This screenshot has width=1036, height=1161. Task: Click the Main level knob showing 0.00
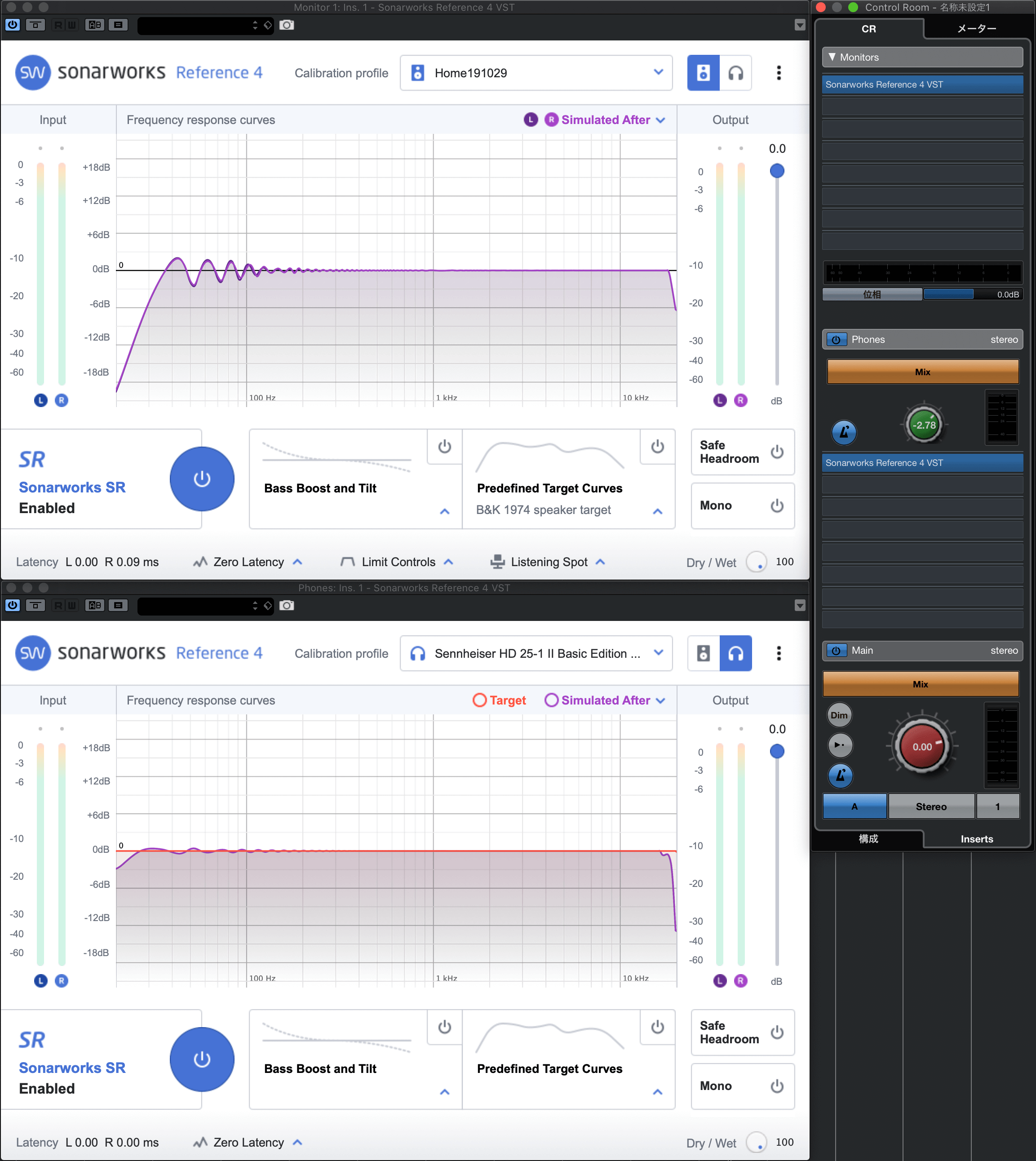(x=922, y=746)
